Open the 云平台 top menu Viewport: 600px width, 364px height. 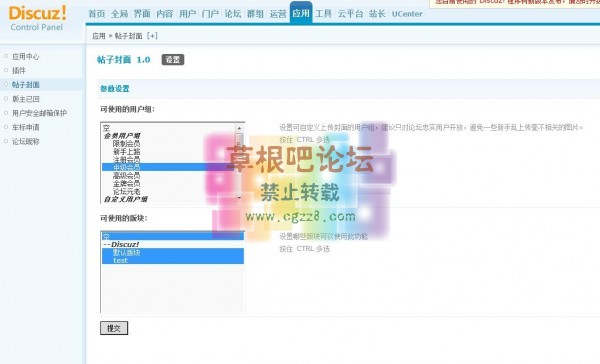pyautogui.click(x=350, y=14)
